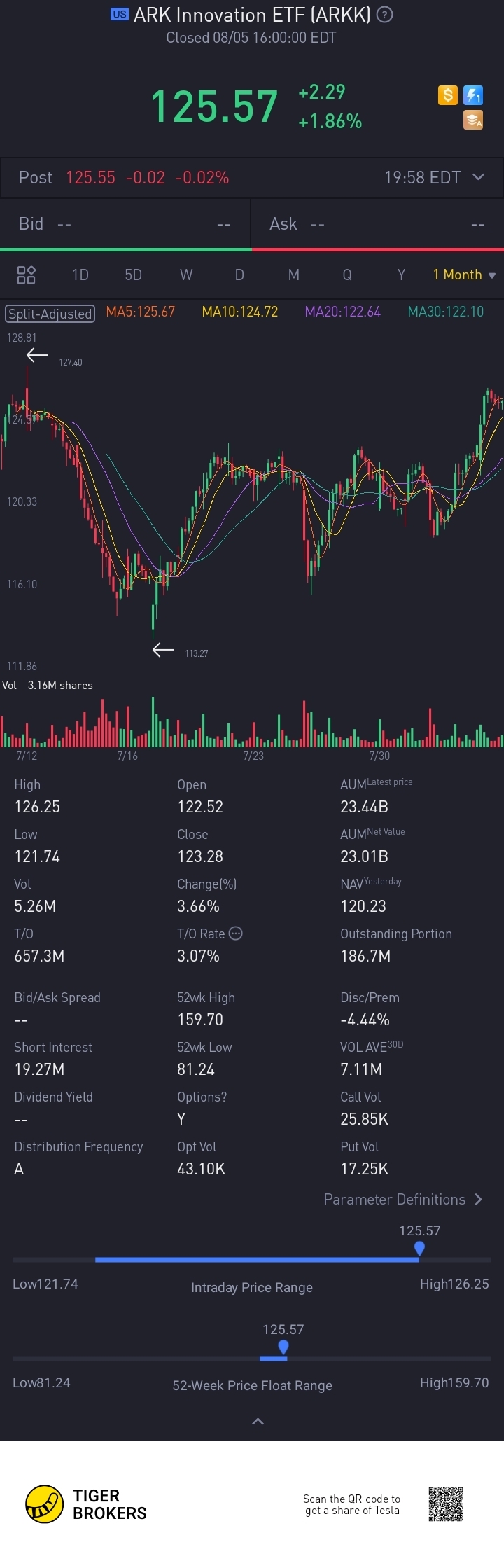504x1568 pixels.
Task: Switch to the 1D chart tab
Action: pos(80,275)
